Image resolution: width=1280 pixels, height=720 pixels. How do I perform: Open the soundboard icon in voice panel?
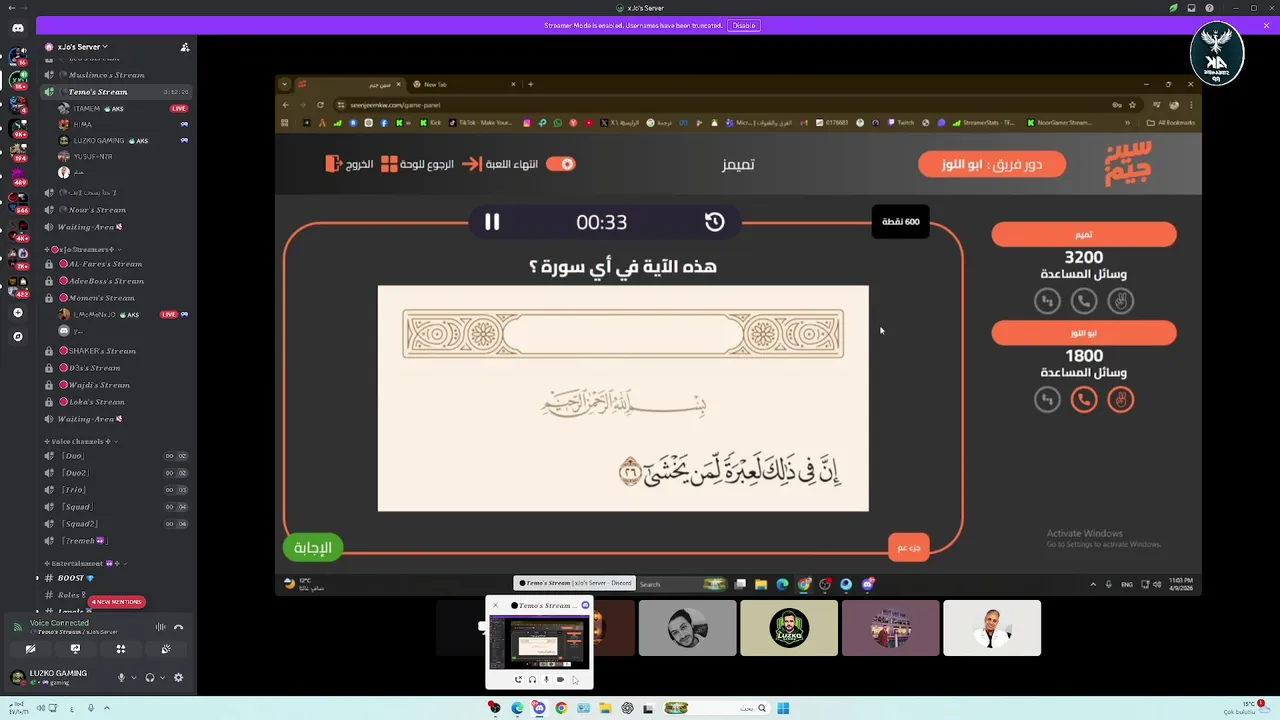tap(165, 649)
